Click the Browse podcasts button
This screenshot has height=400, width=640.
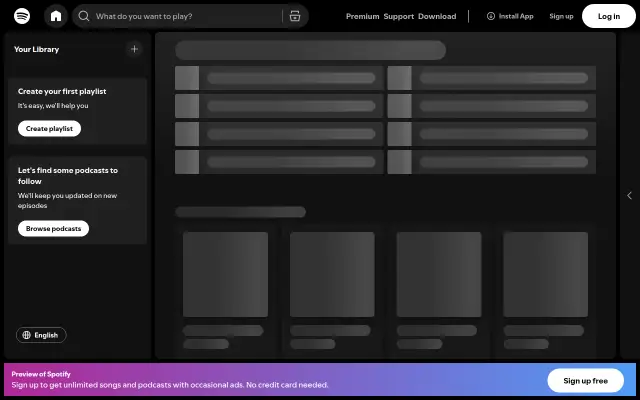tap(53, 229)
